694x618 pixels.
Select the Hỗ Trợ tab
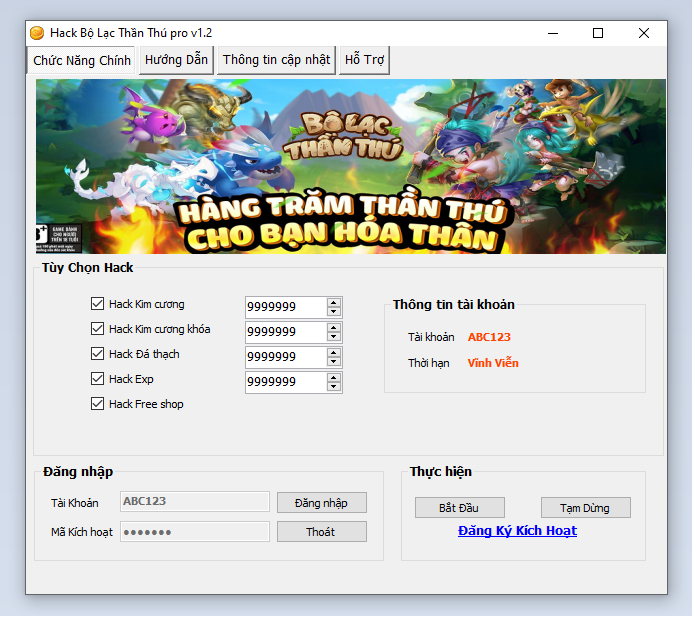point(365,60)
